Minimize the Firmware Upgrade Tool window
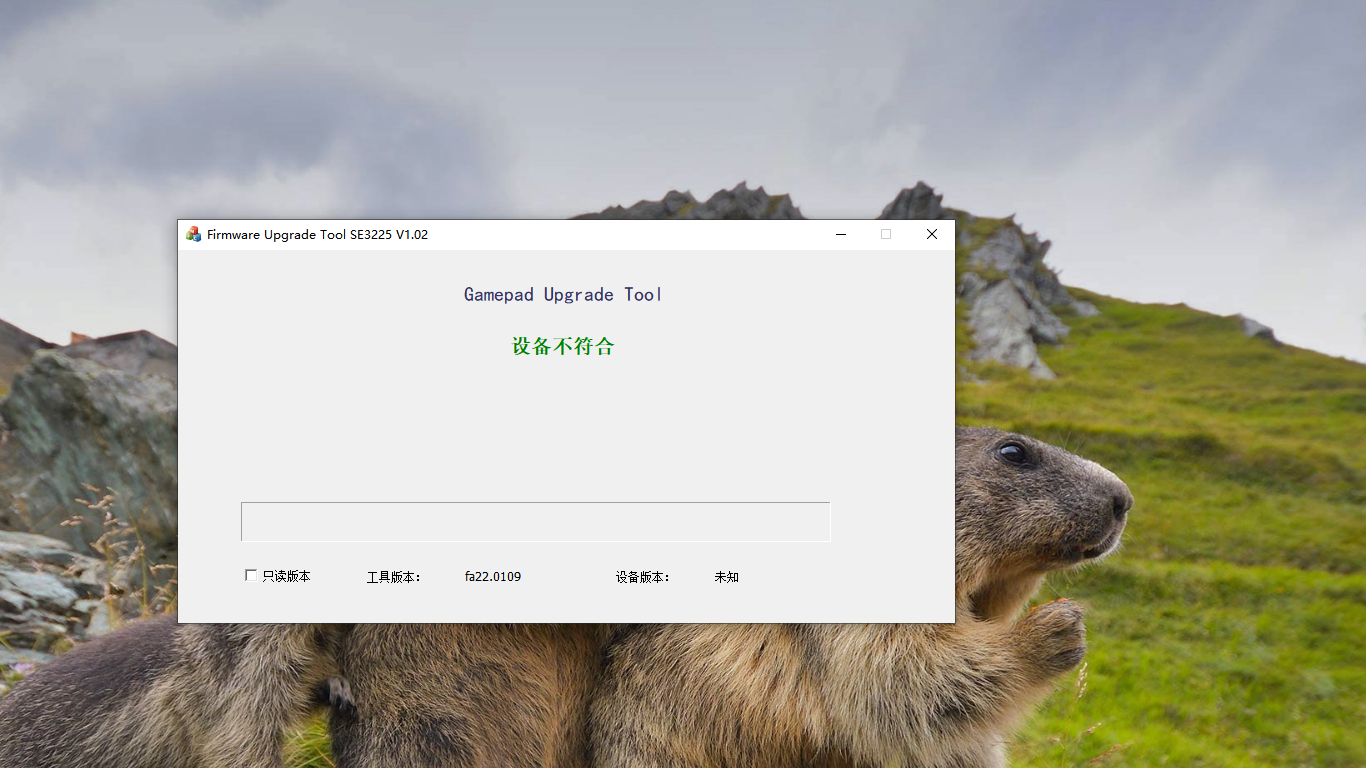This screenshot has height=768, width=1366. coord(841,234)
